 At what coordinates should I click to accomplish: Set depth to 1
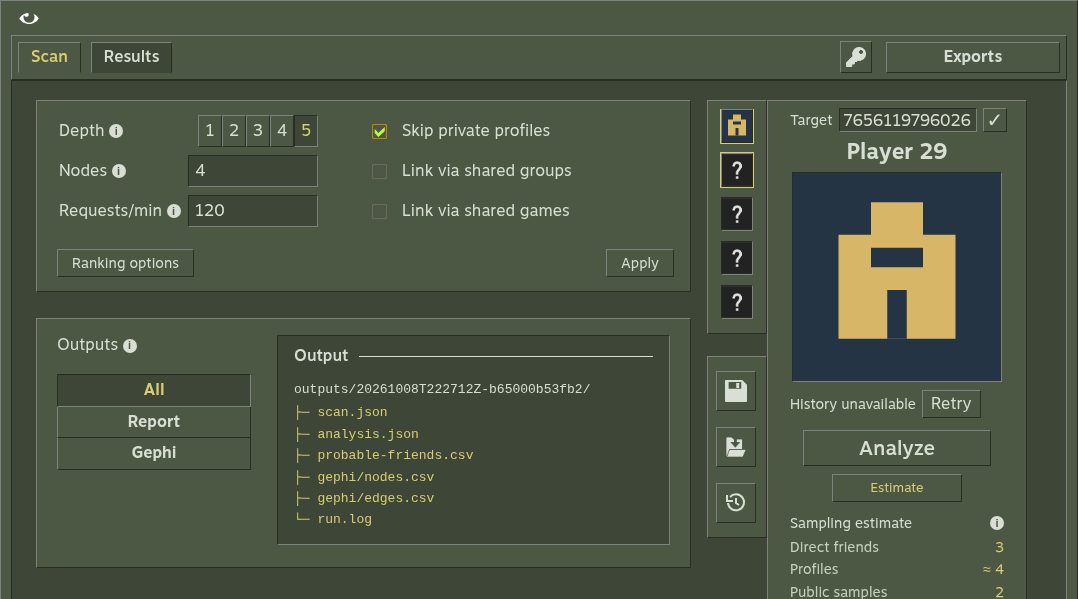pos(210,131)
